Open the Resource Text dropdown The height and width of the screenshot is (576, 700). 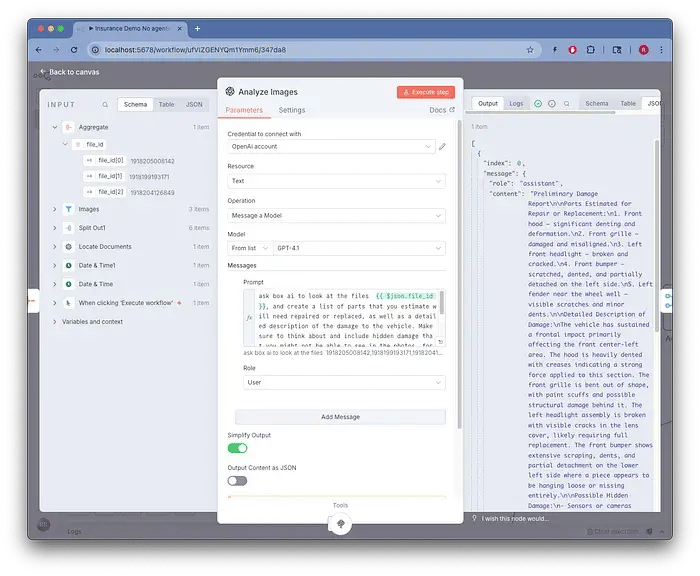coord(336,181)
